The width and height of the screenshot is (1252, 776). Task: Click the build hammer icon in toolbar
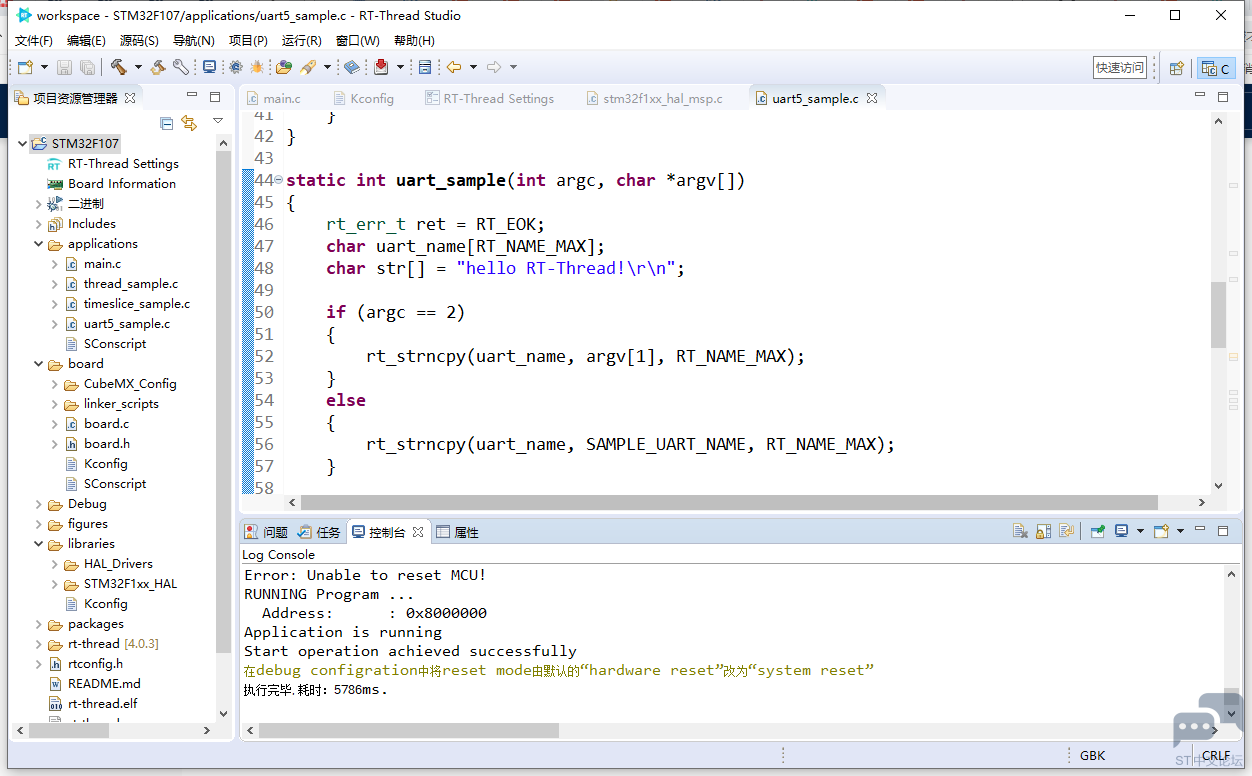pos(119,67)
